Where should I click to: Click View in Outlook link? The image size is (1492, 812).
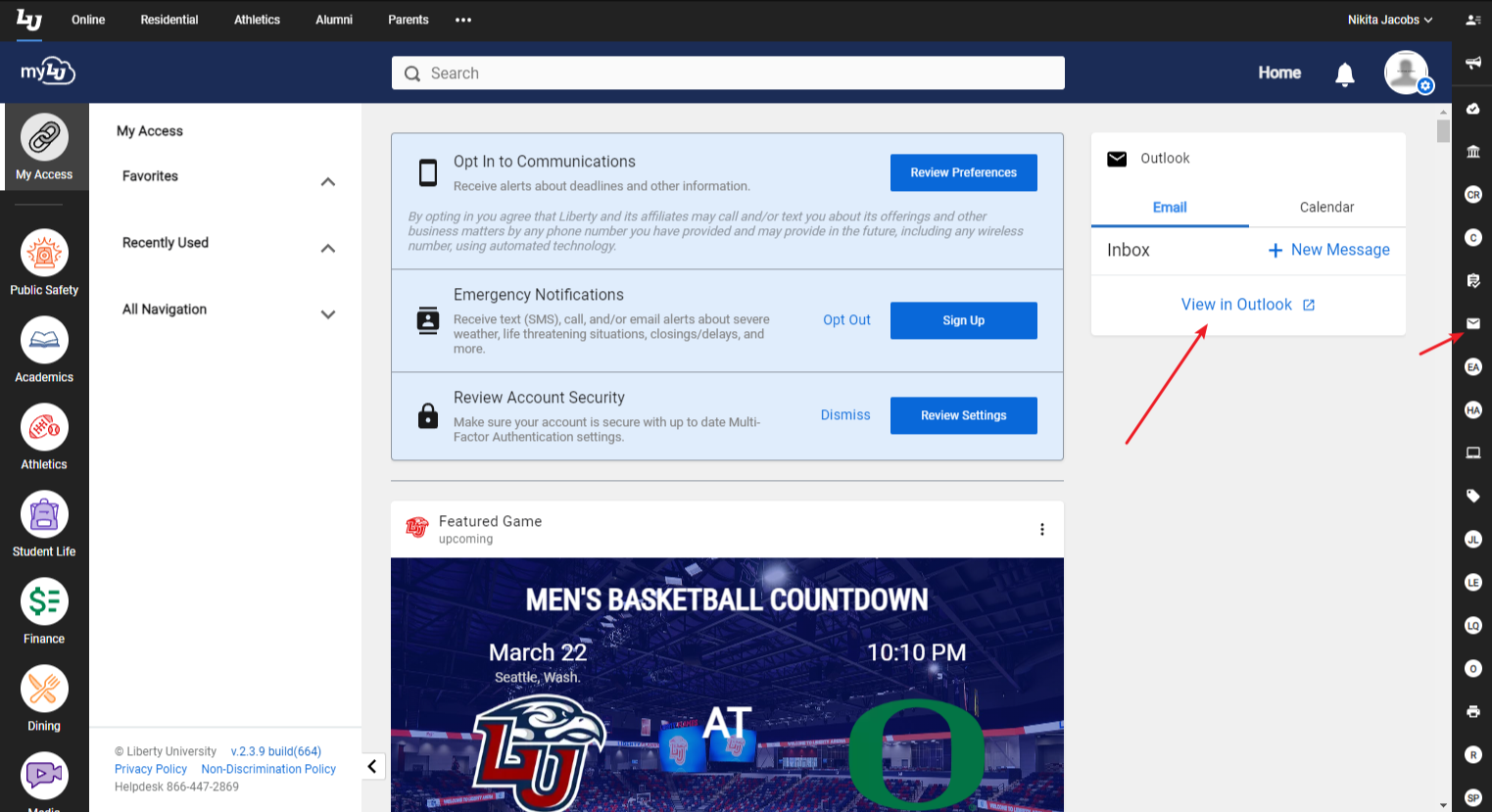click(1248, 305)
